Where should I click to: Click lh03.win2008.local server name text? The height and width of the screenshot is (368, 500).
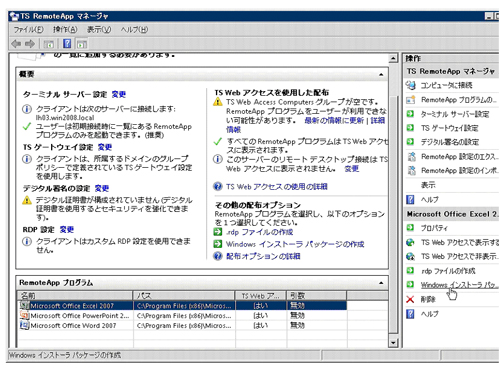65,118
